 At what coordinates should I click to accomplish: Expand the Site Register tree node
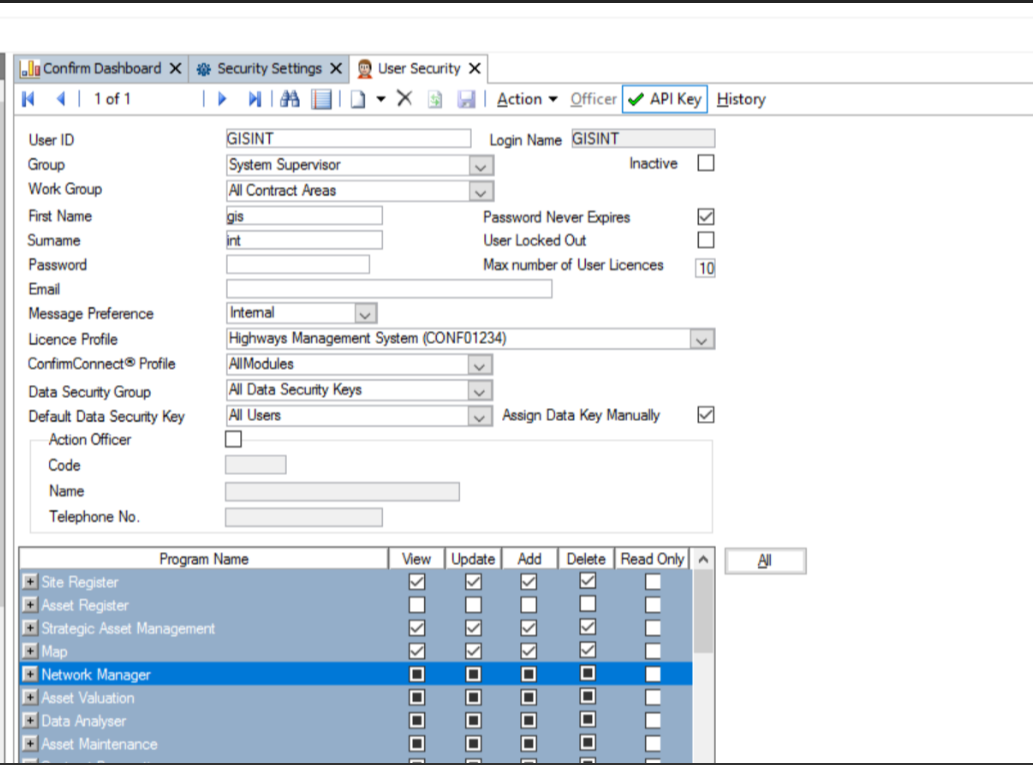(x=30, y=582)
